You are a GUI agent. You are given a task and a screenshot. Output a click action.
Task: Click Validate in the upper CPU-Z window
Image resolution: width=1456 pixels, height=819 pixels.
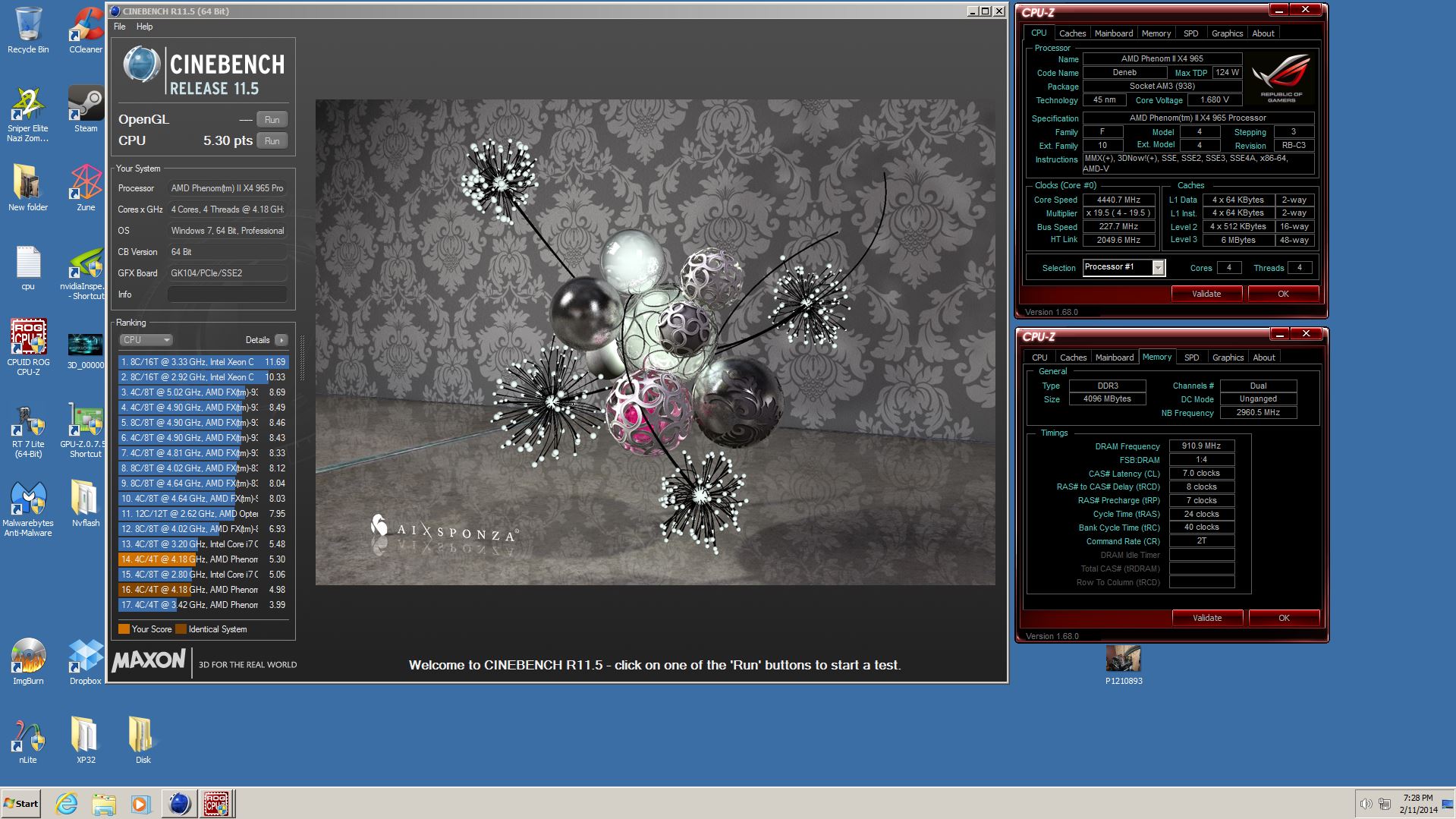[1206, 294]
